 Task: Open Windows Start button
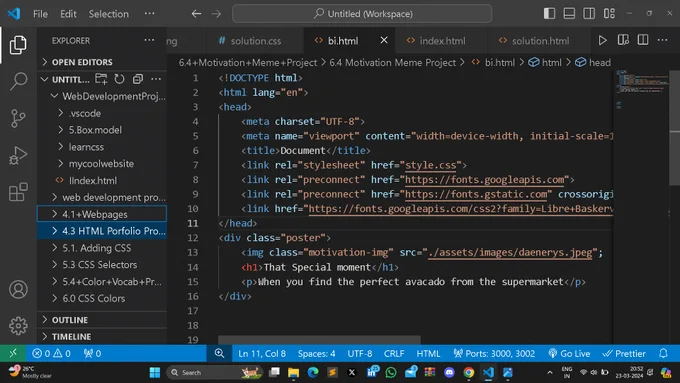155,372
